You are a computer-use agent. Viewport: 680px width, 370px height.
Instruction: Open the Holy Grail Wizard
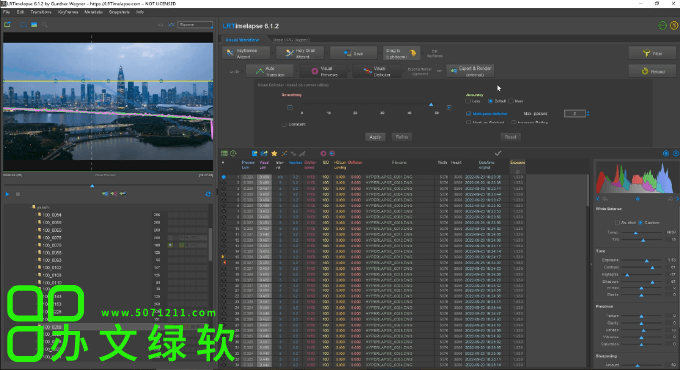[301, 53]
